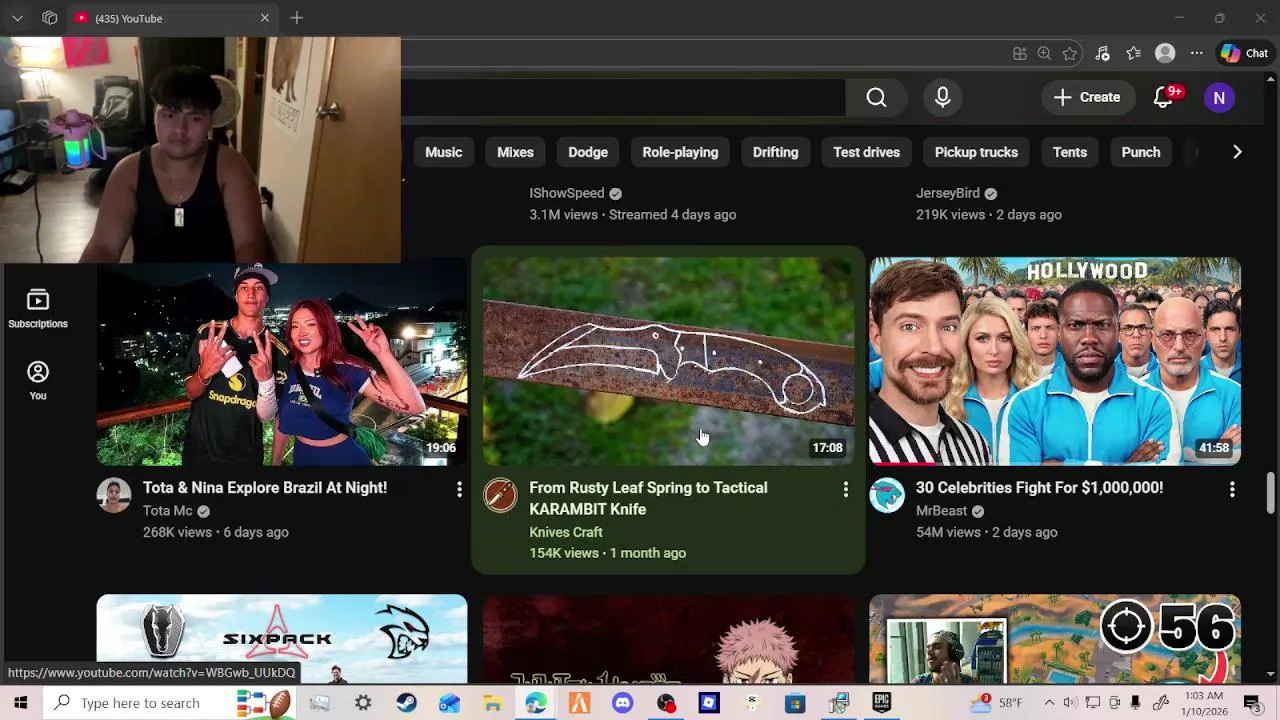
Task: Select the Test drives category chip
Action: point(866,152)
